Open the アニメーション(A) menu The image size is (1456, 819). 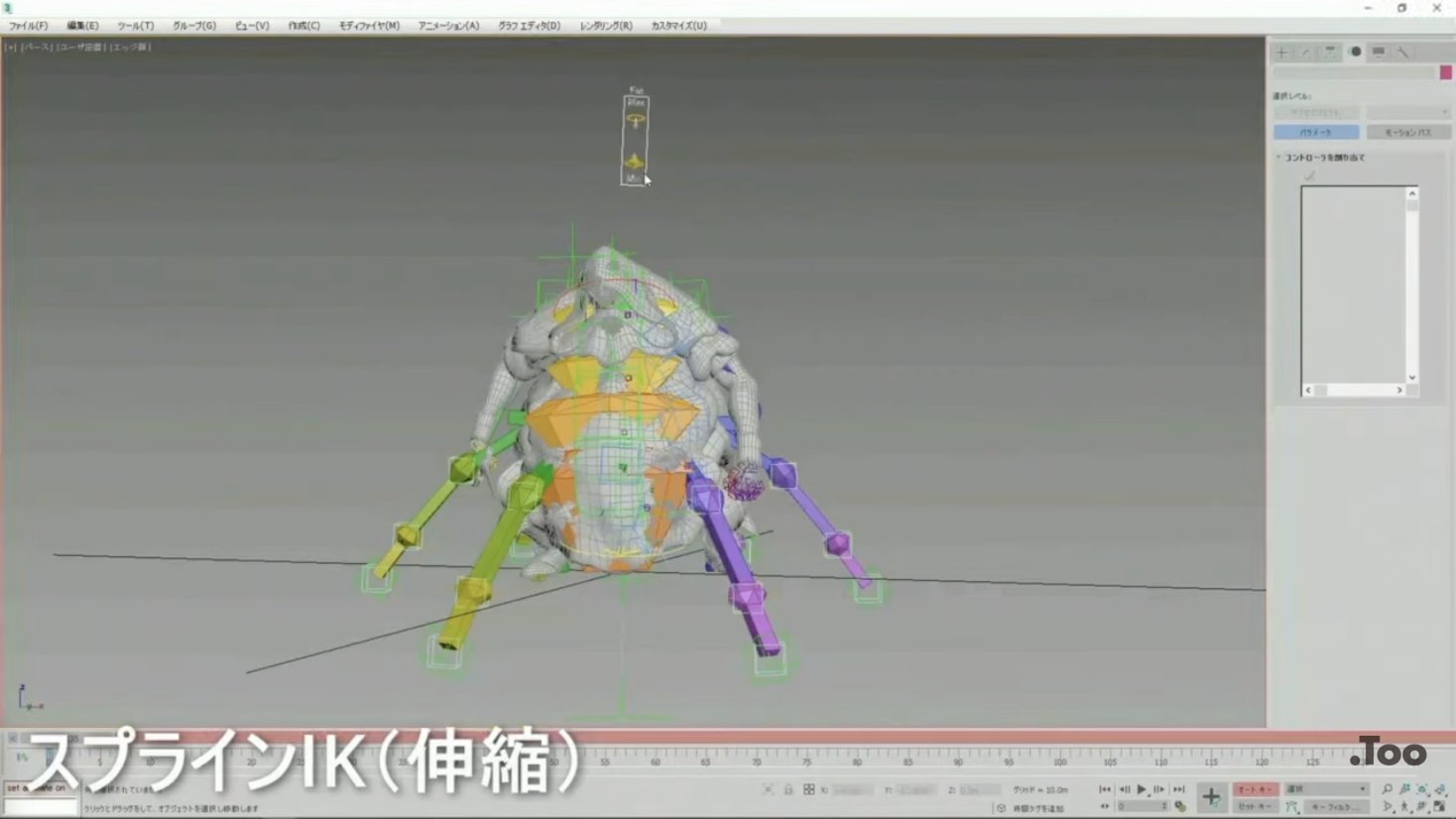pyautogui.click(x=448, y=26)
